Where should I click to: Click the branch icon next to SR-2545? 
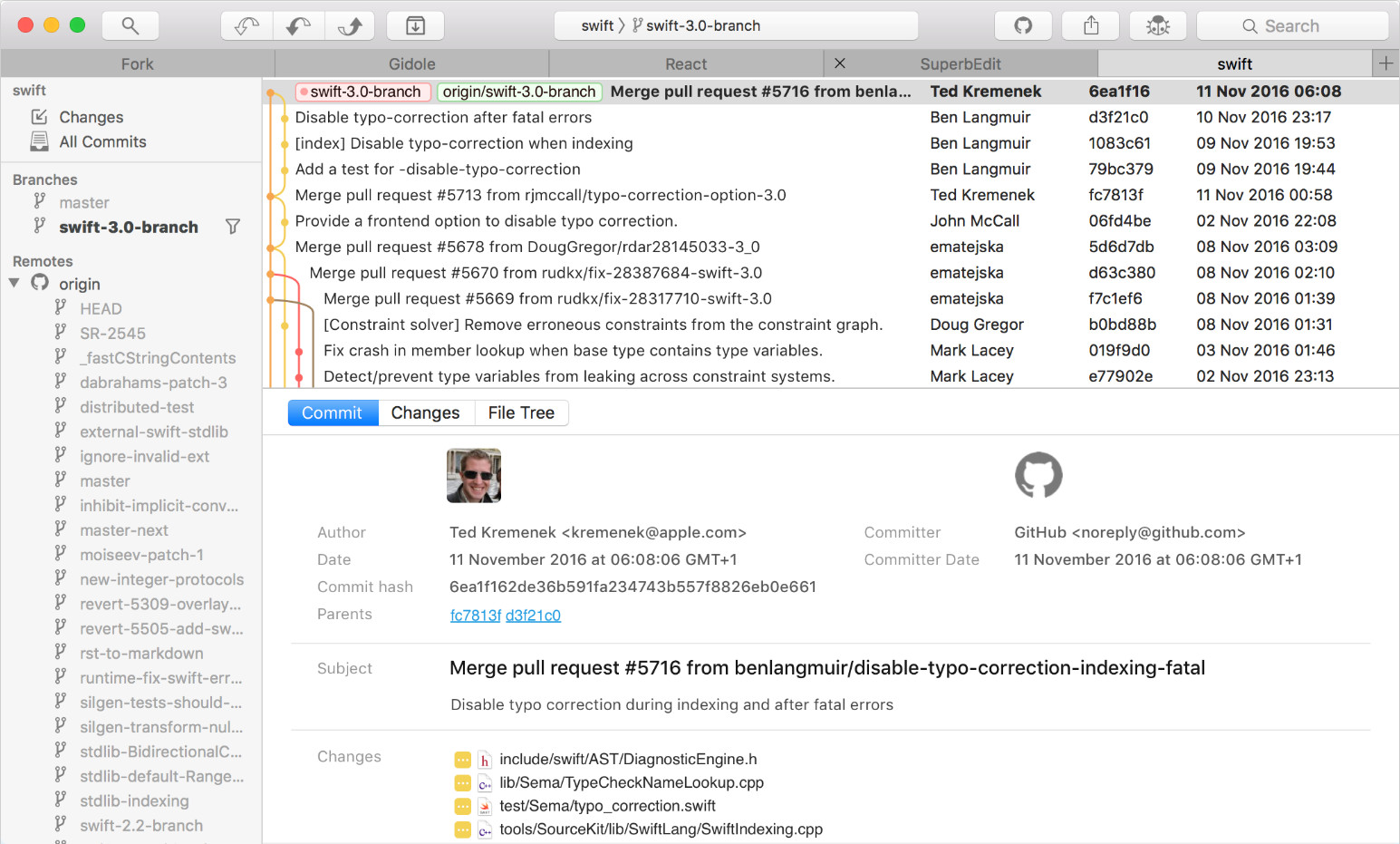coord(60,332)
